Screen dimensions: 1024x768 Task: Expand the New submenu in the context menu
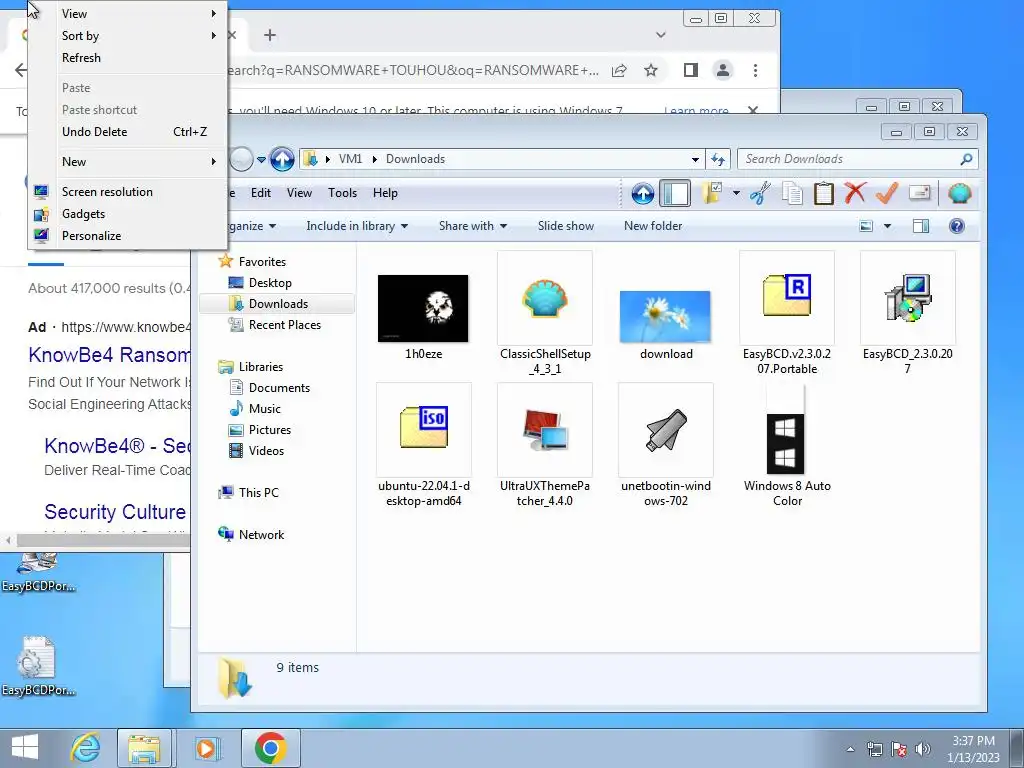coord(127,162)
